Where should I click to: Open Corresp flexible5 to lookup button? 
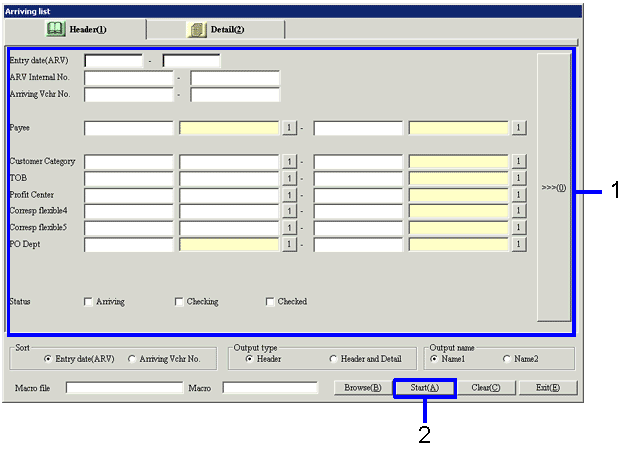pos(519,228)
